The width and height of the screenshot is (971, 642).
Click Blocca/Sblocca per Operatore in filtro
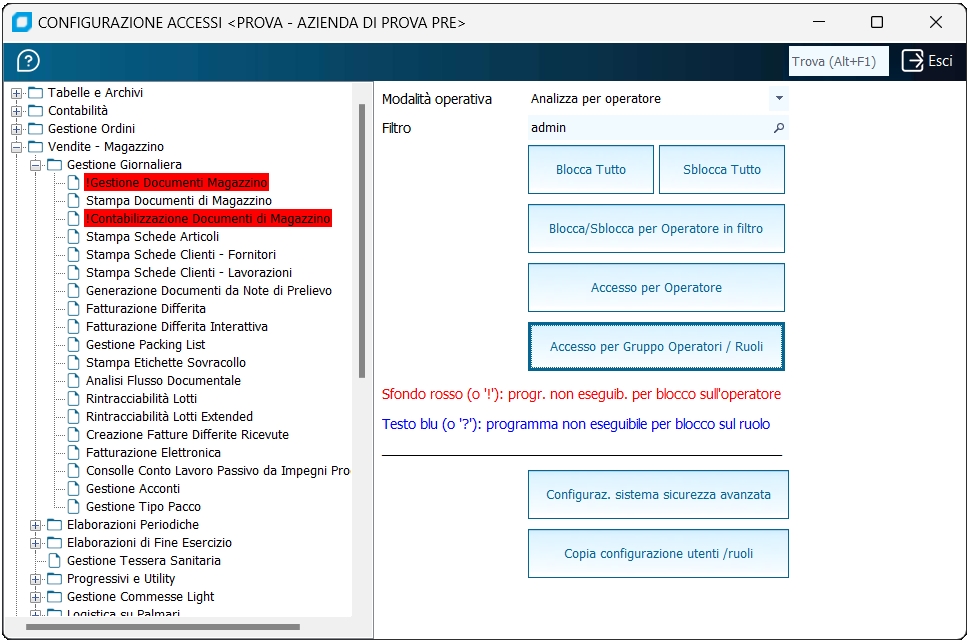tap(656, 228)
